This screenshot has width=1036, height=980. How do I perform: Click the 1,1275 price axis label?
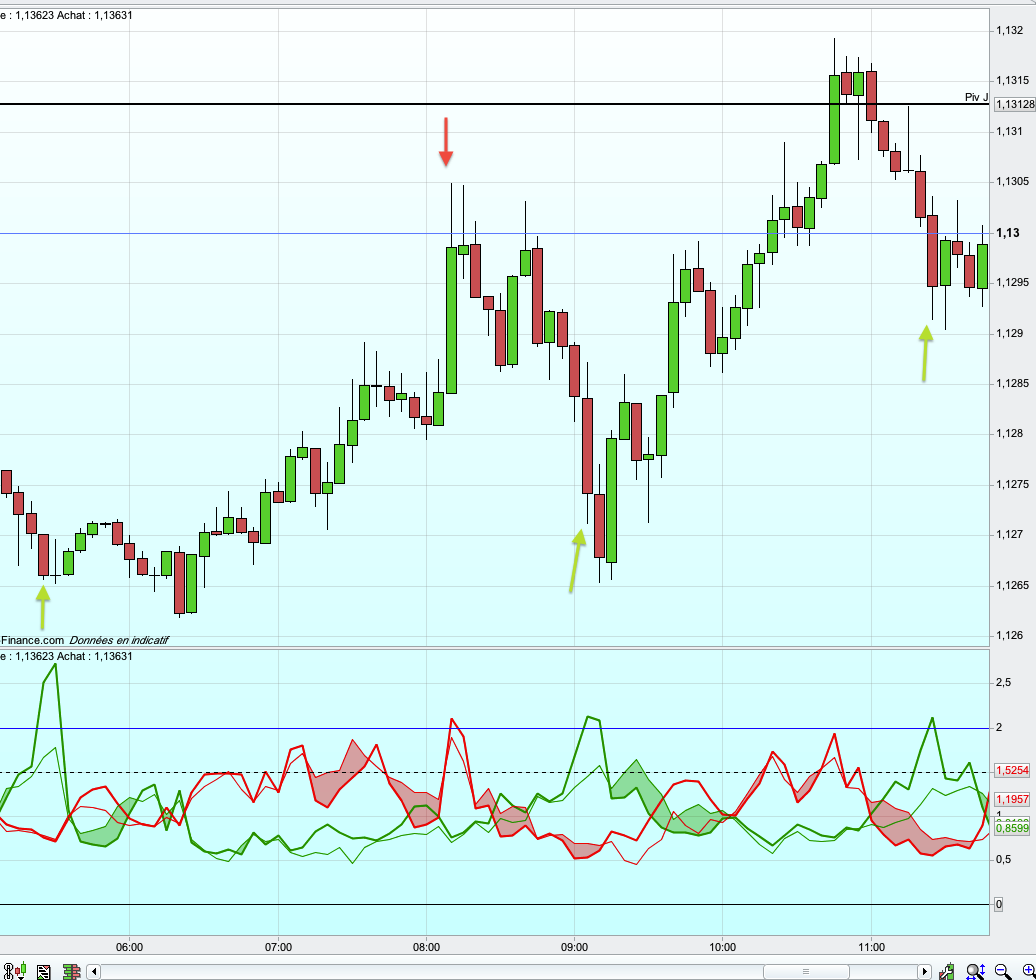[x=1012, y=484]
